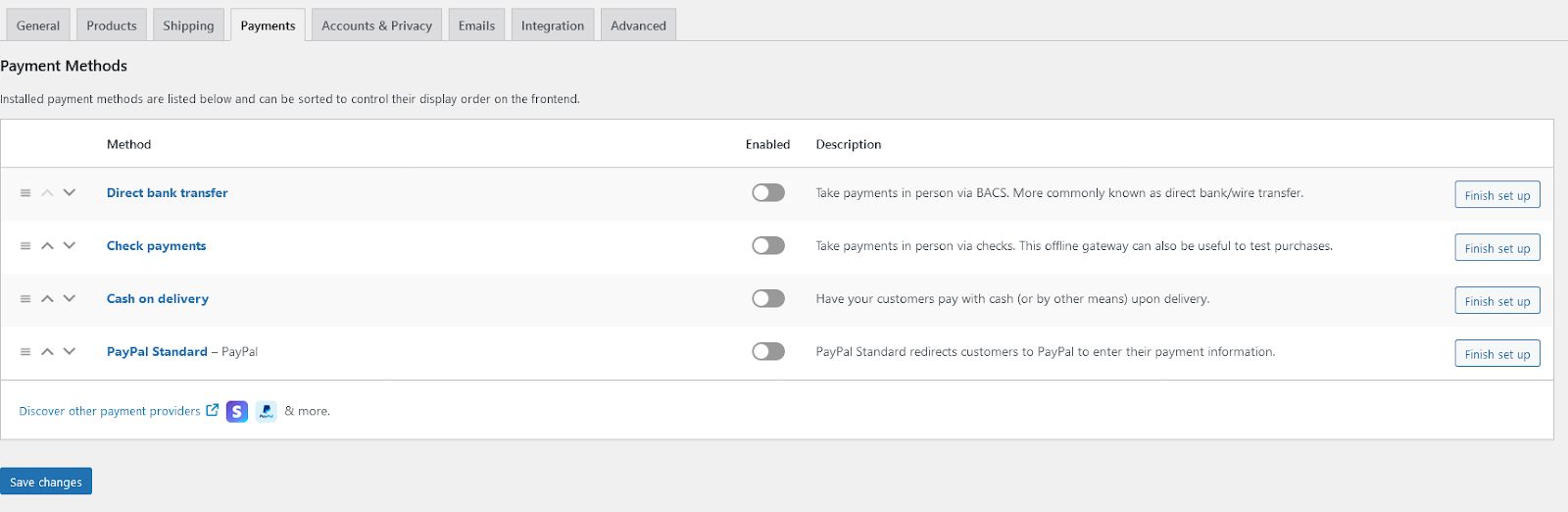1568x512 pixels.
Task: Click the Stripe provider icon
Action: click(x=237, y=412)
